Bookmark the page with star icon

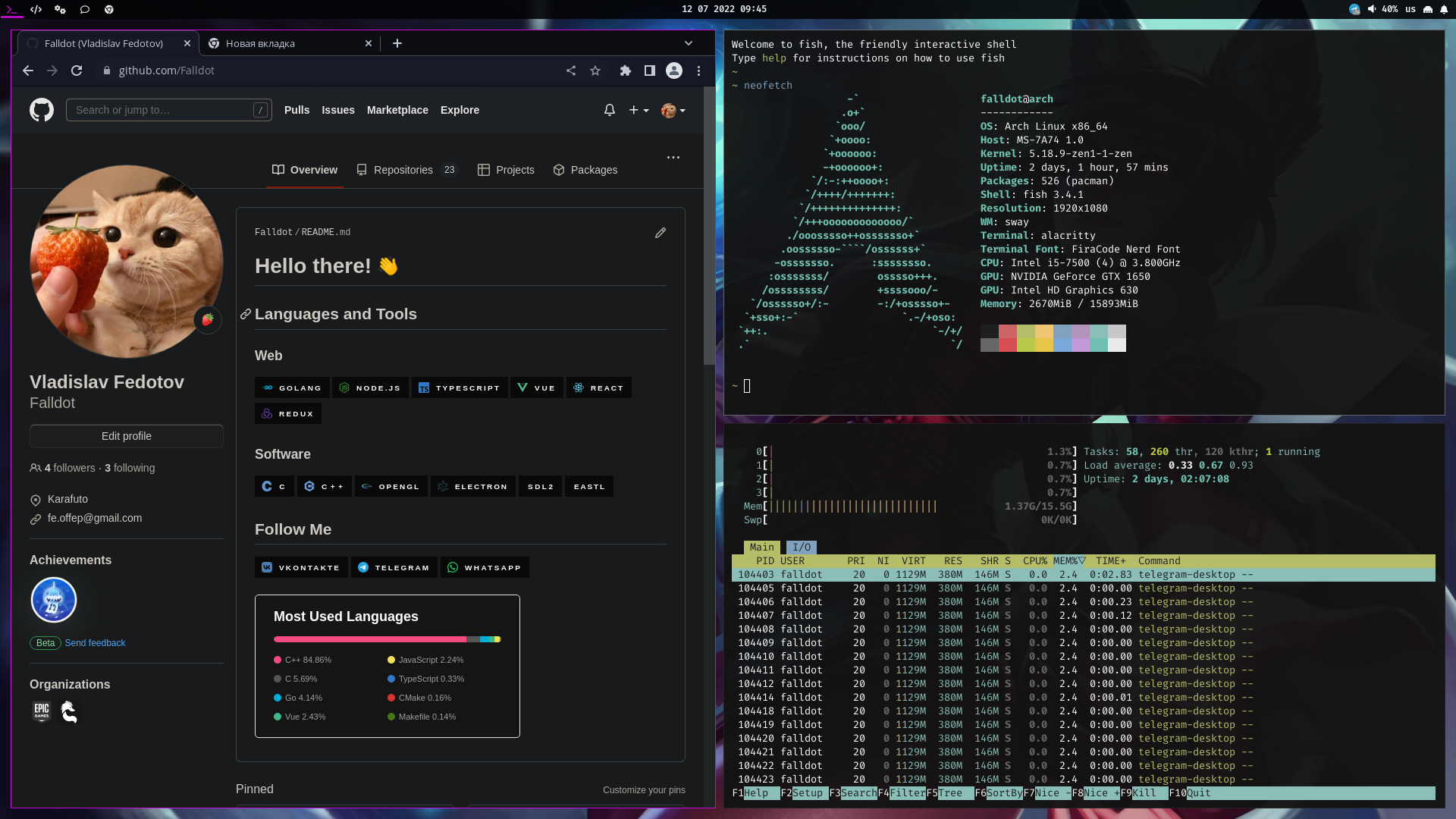(595, 71)
